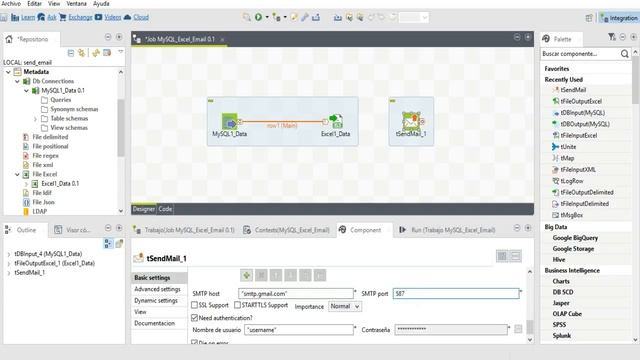Pick tDBInput(MySQL) from the palette

(x=582, y=113)
